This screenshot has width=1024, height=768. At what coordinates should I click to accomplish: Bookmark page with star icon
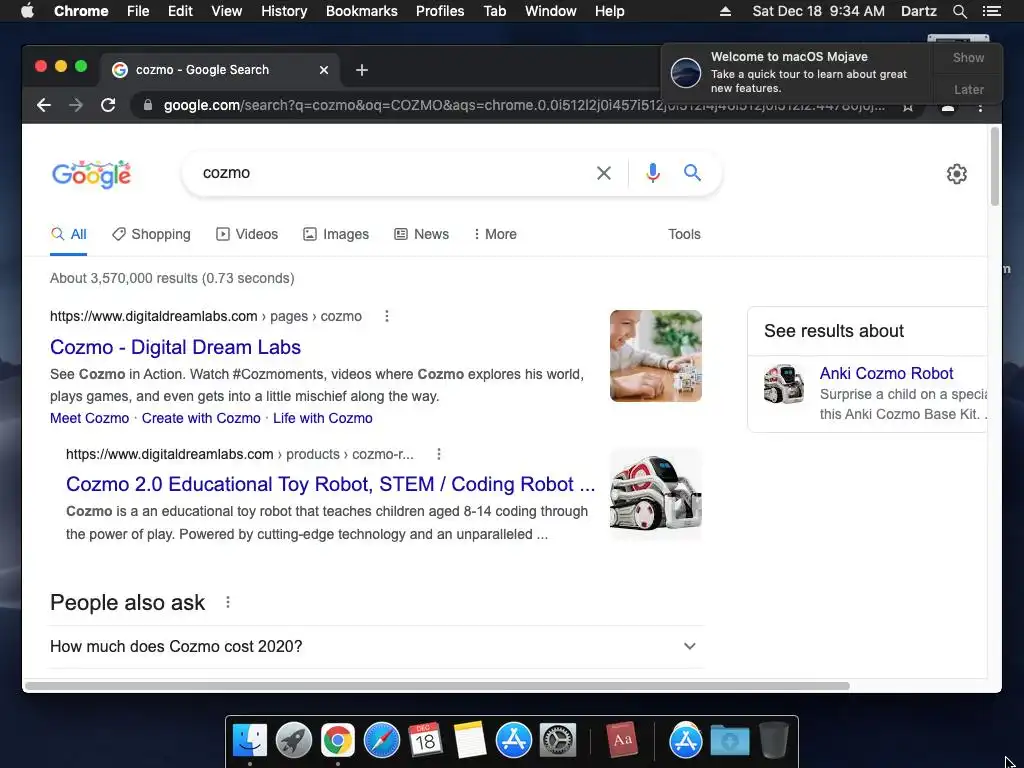point(908,107)
